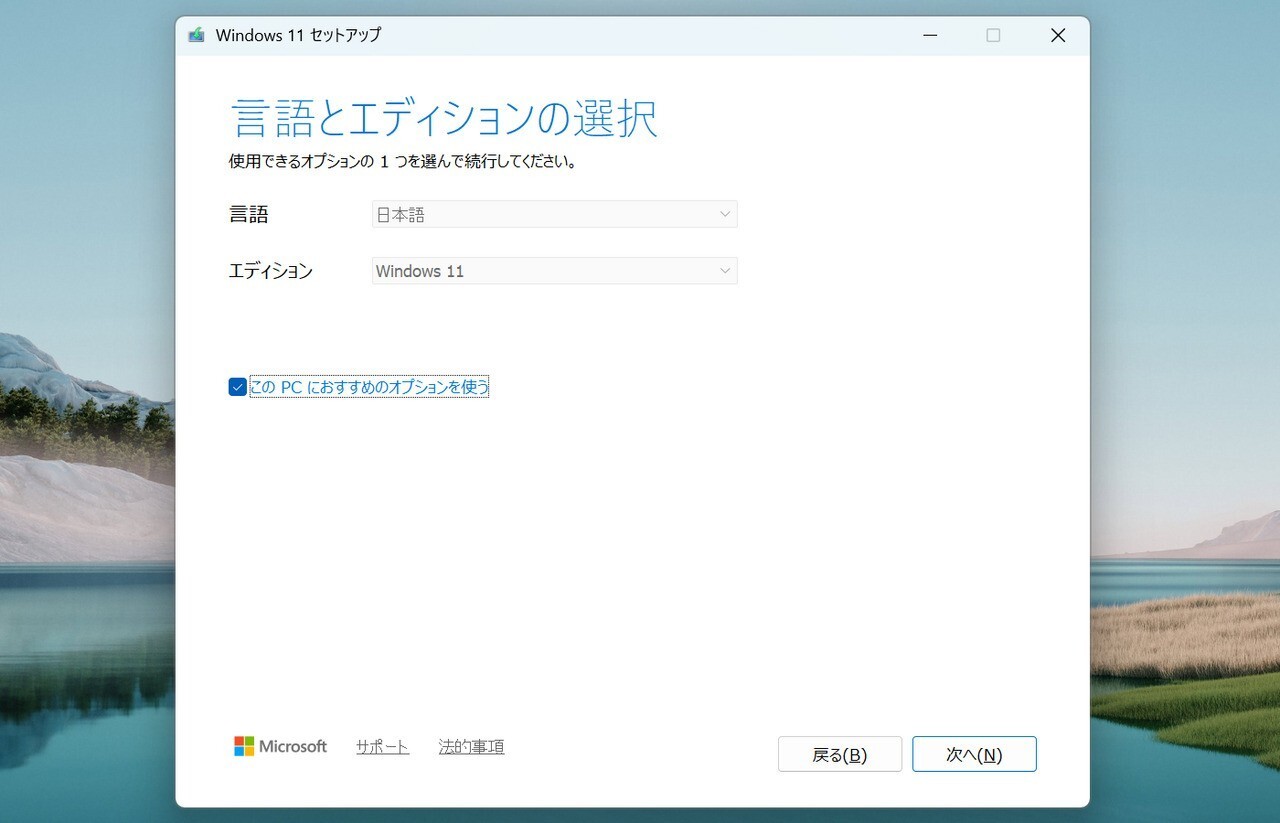Click the Windows 11 setup icon in title bar
This screenshot has width=1280, height=823.
click(196, 35)
